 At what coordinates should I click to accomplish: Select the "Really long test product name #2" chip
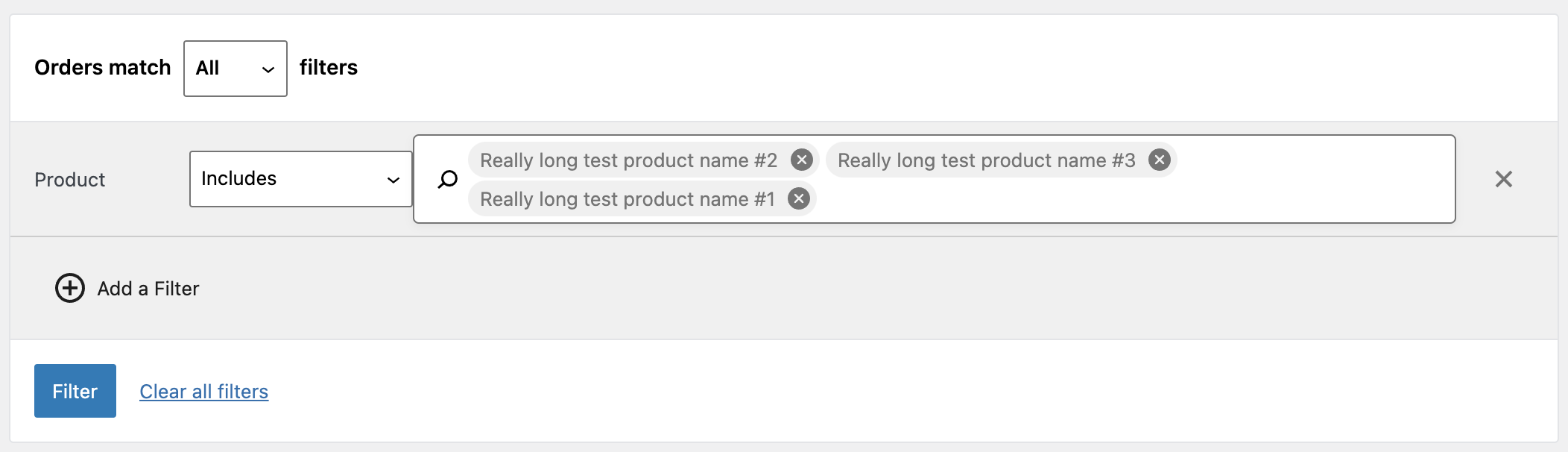[630, 159]
